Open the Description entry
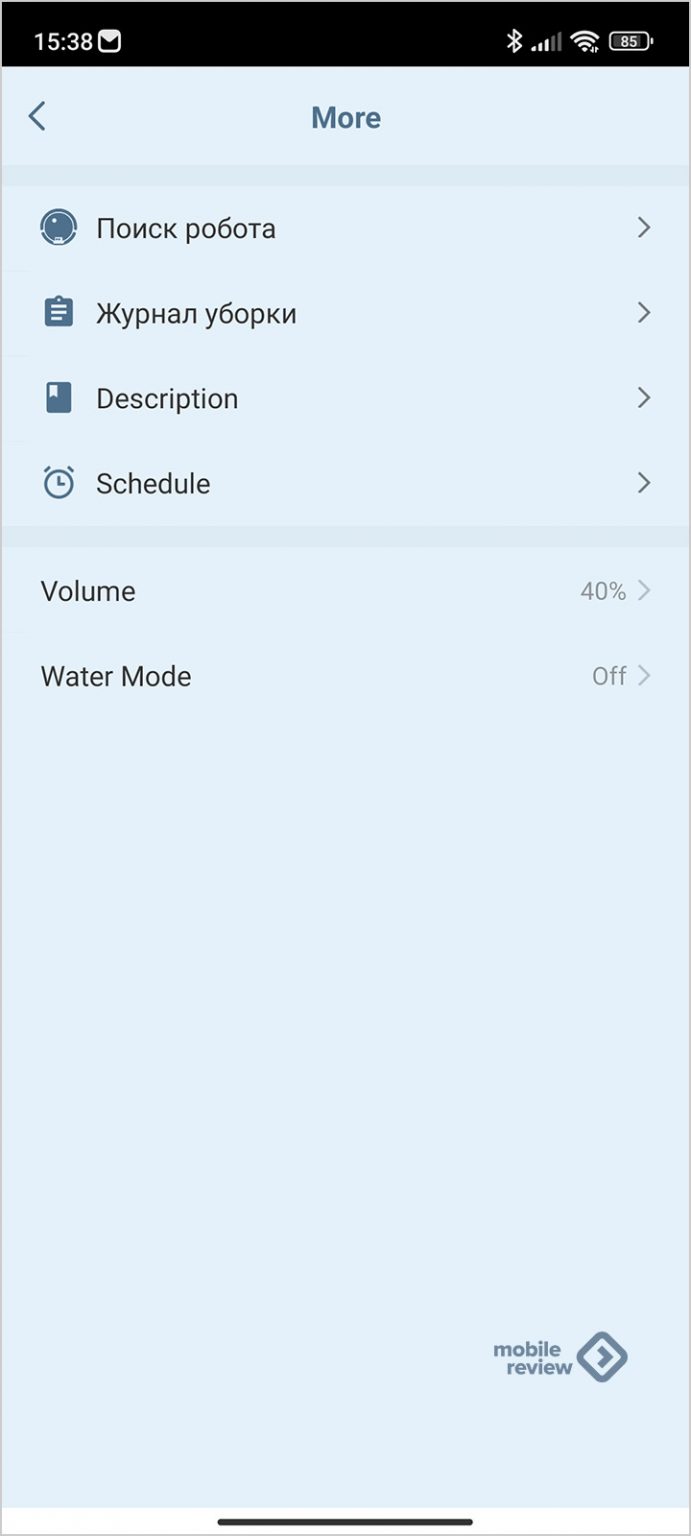691x1536 pixels. [345, 398]
